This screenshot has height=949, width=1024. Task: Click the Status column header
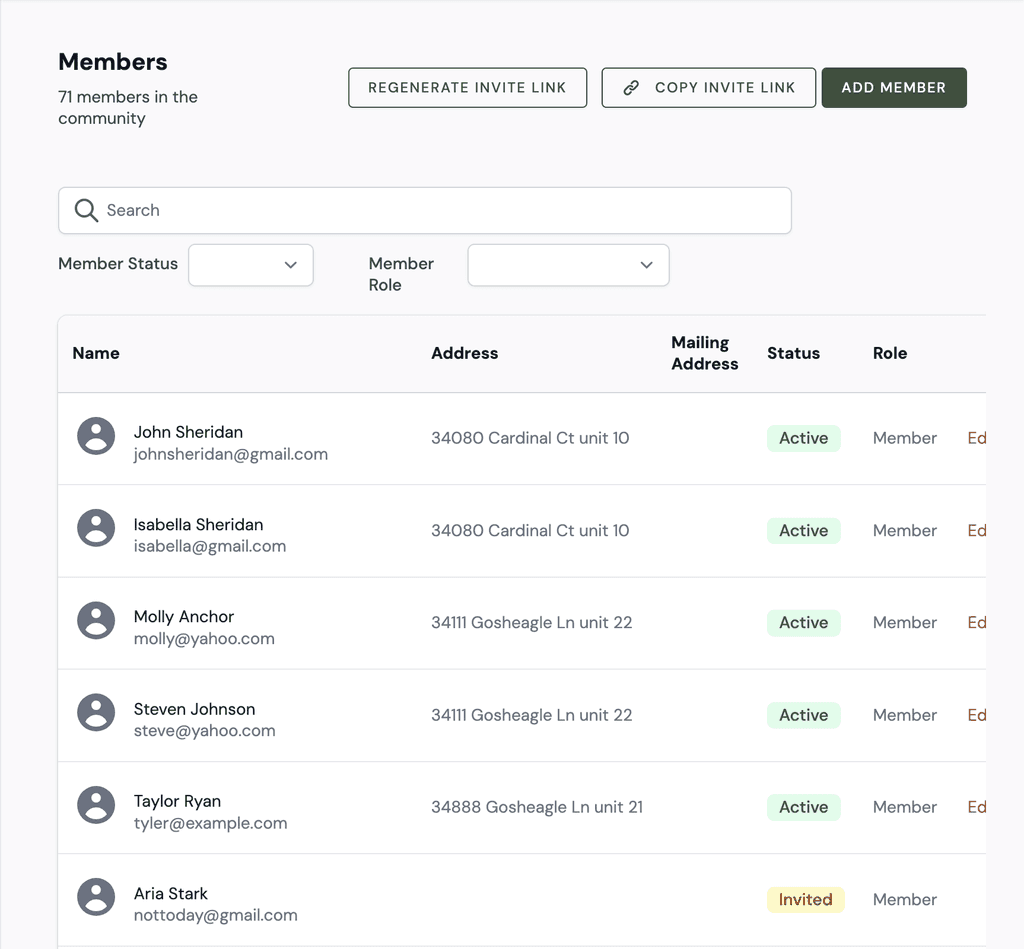[793, 353]
